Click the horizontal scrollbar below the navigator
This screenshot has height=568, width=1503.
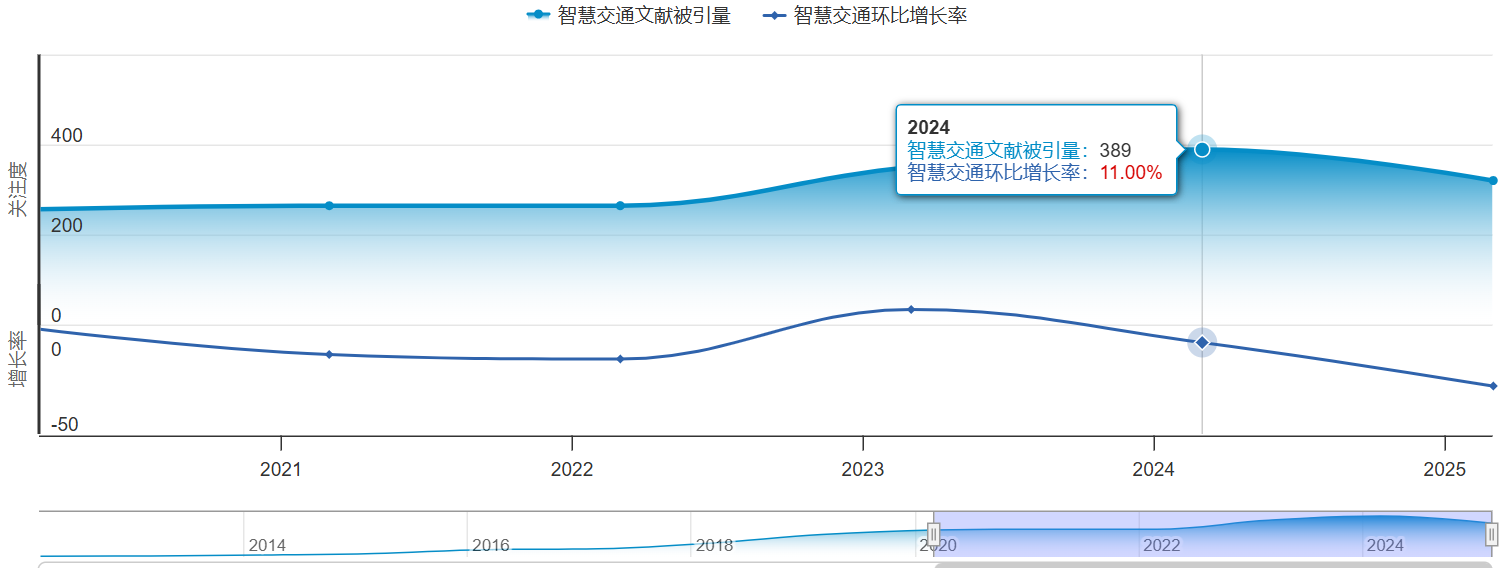tap(1212, 564)
